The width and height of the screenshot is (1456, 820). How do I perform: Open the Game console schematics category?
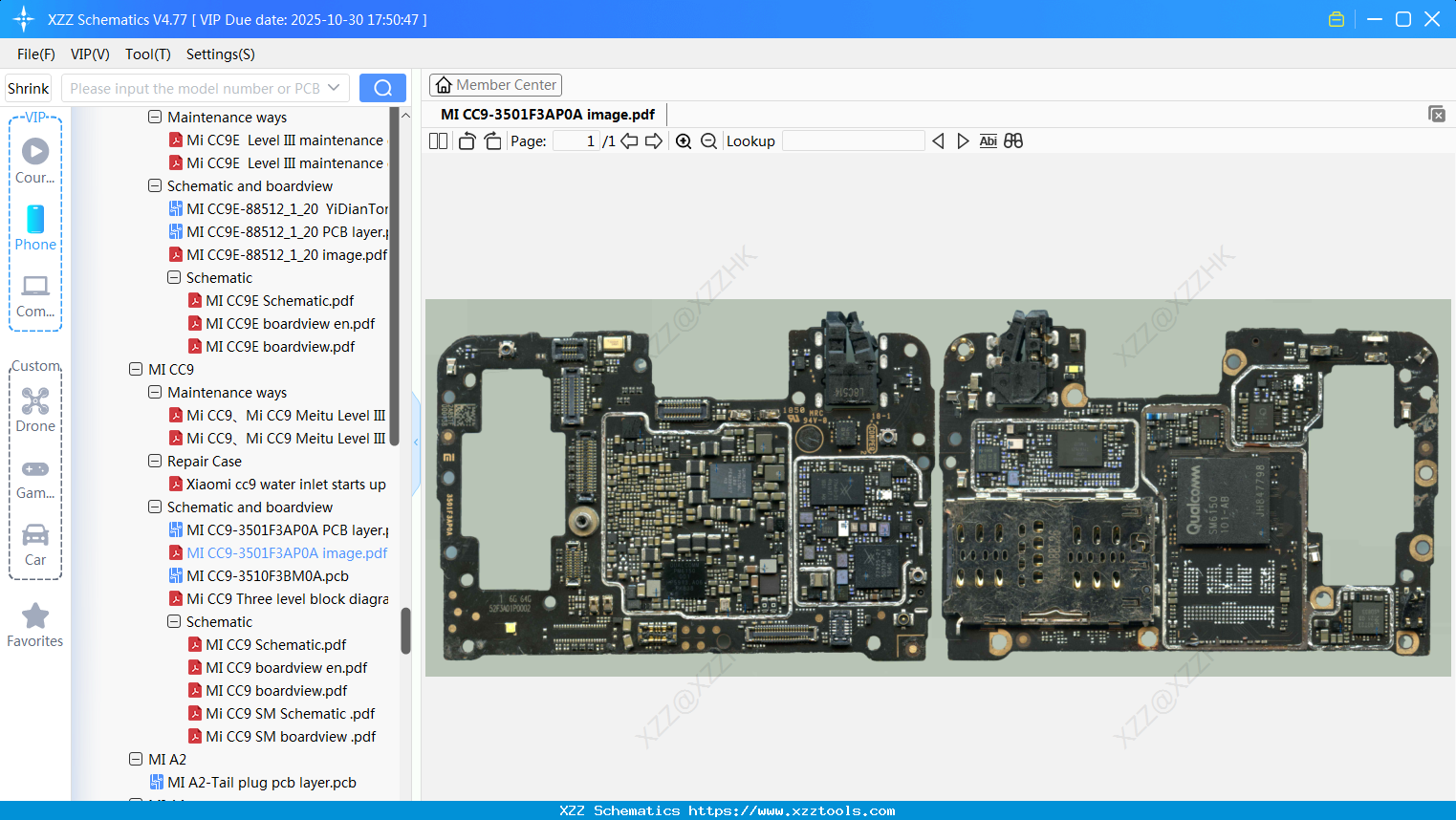tap(35, 476)
